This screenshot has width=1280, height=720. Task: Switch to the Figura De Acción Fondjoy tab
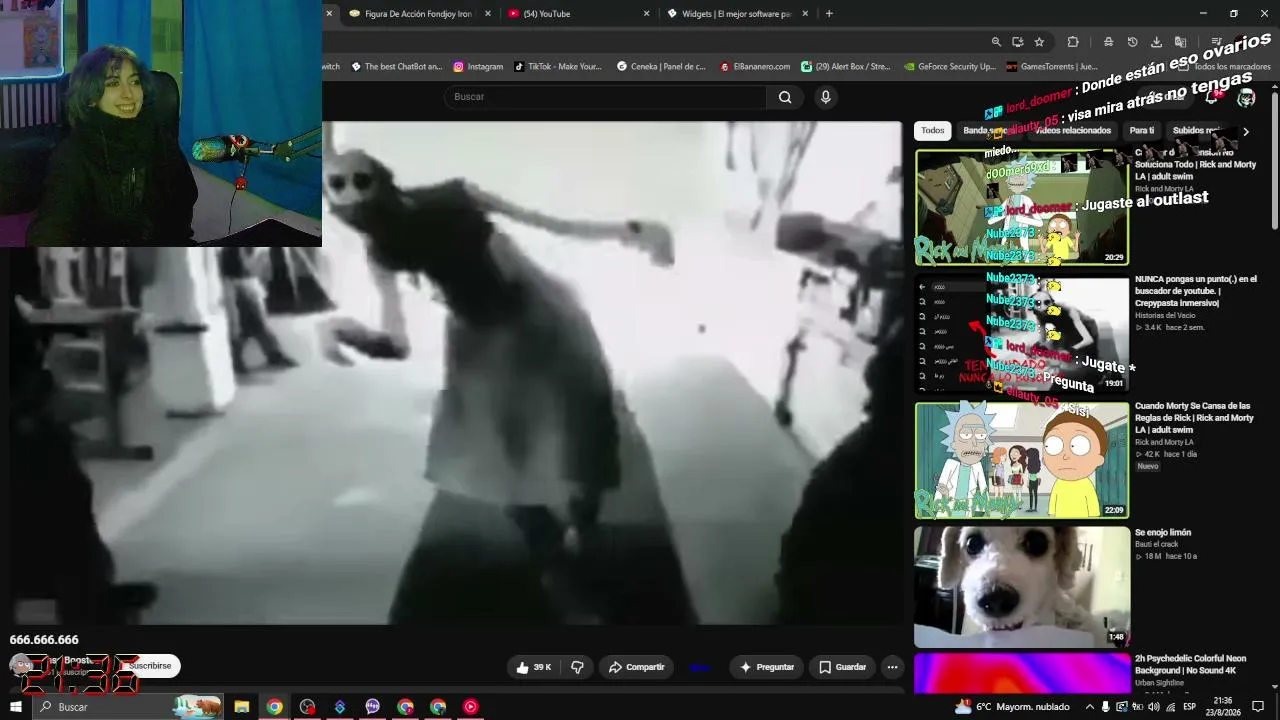(418, 14)
